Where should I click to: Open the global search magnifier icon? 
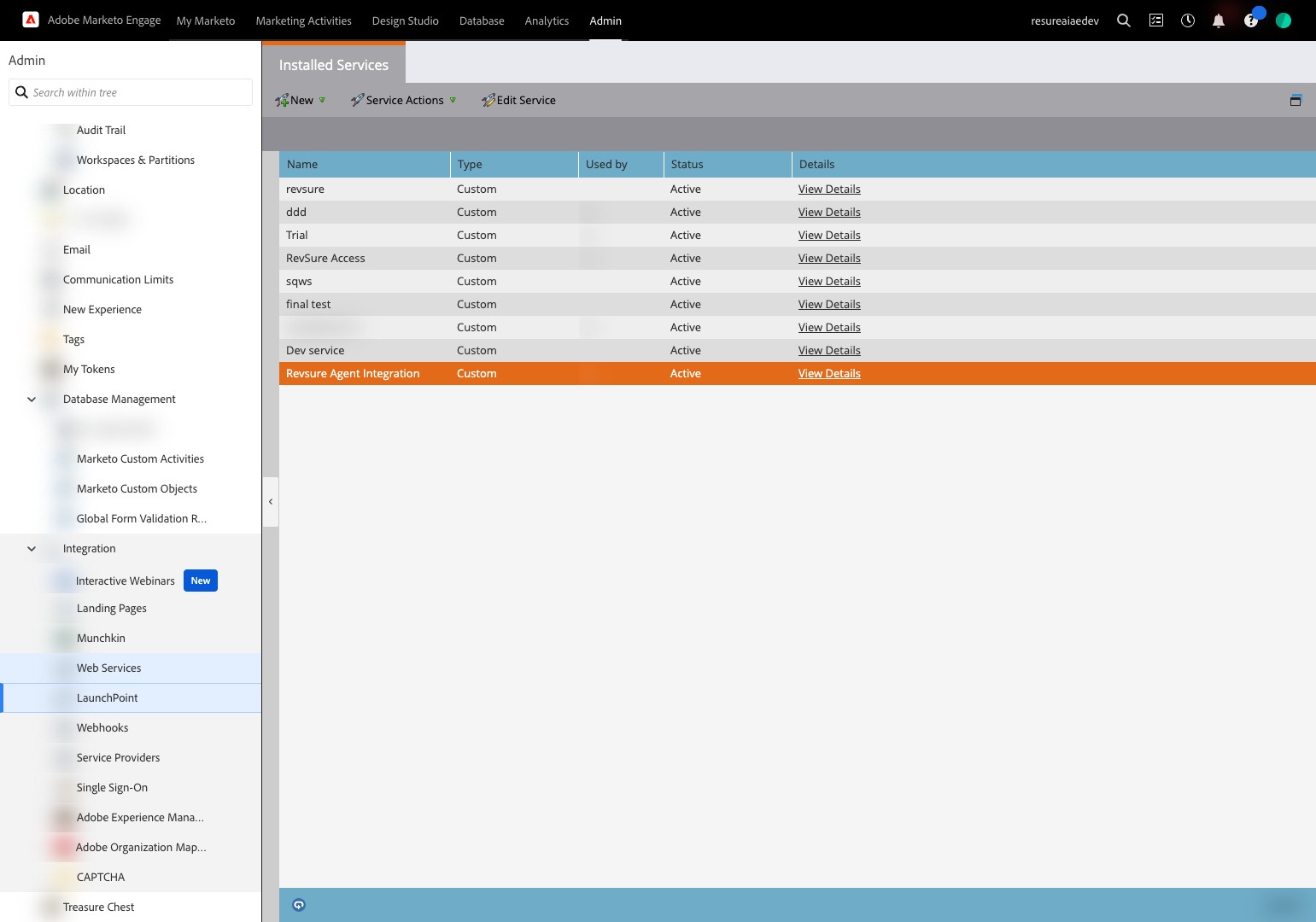[1124, 20]
